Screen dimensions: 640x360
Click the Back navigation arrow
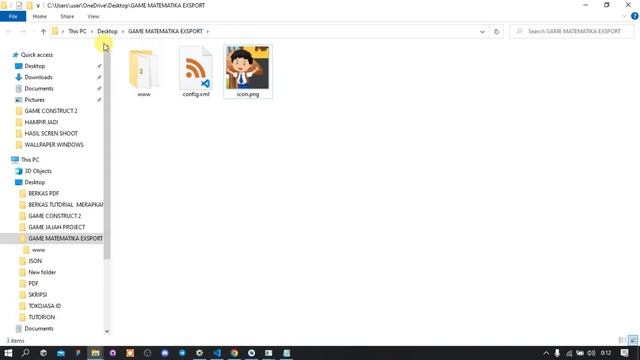[9, 31]
